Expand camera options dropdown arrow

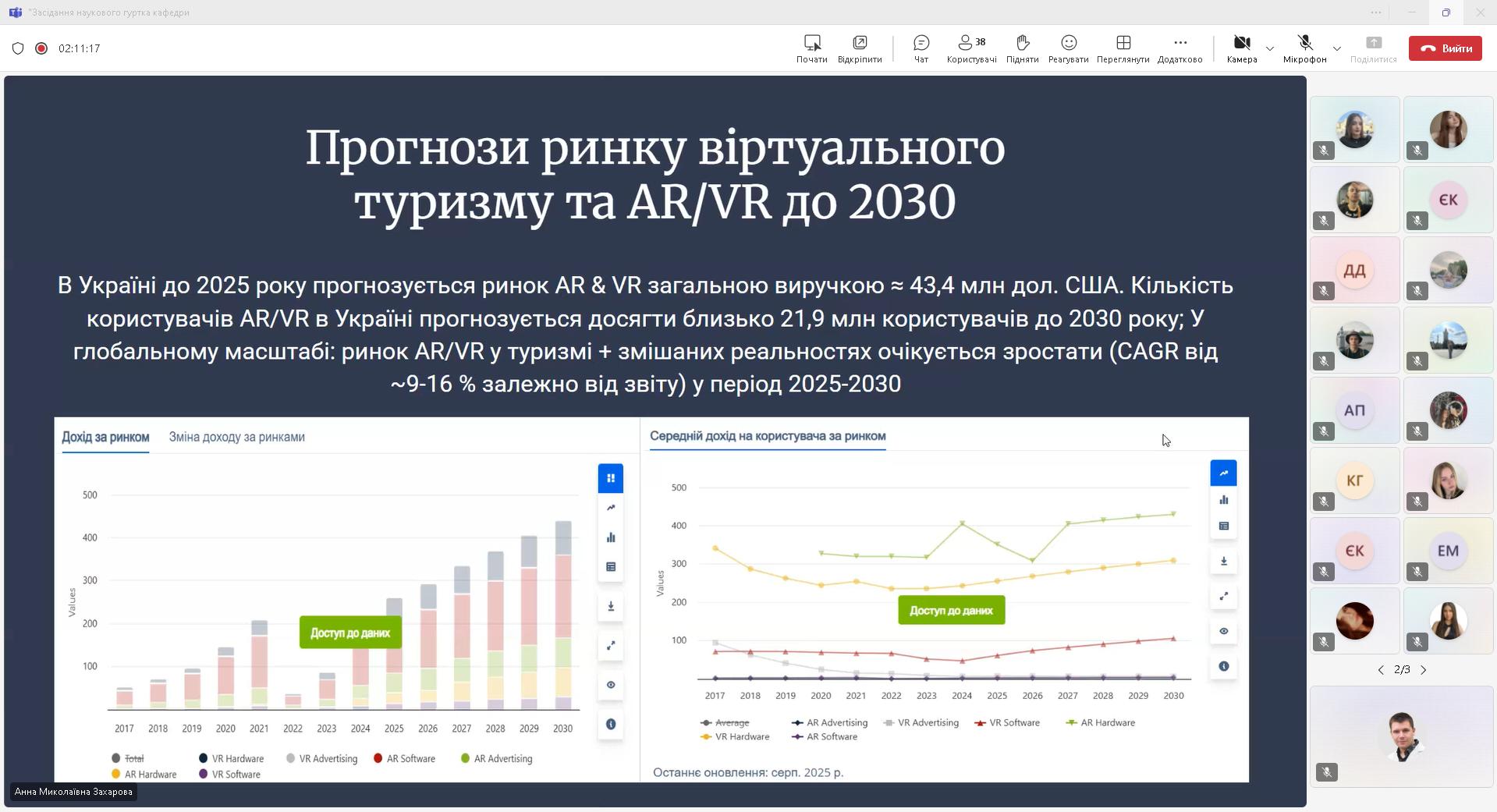tap(1270, 48)
